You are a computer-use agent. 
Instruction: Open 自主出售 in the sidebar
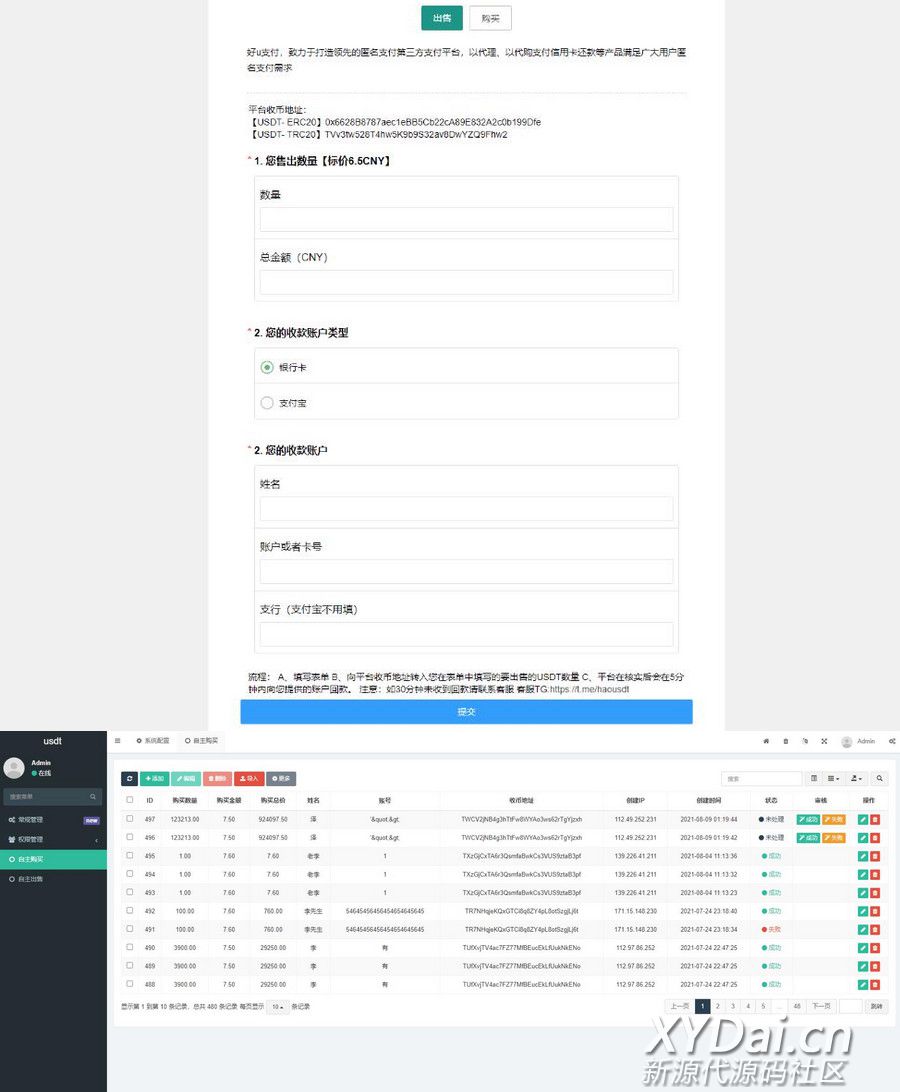click(53, 878)
